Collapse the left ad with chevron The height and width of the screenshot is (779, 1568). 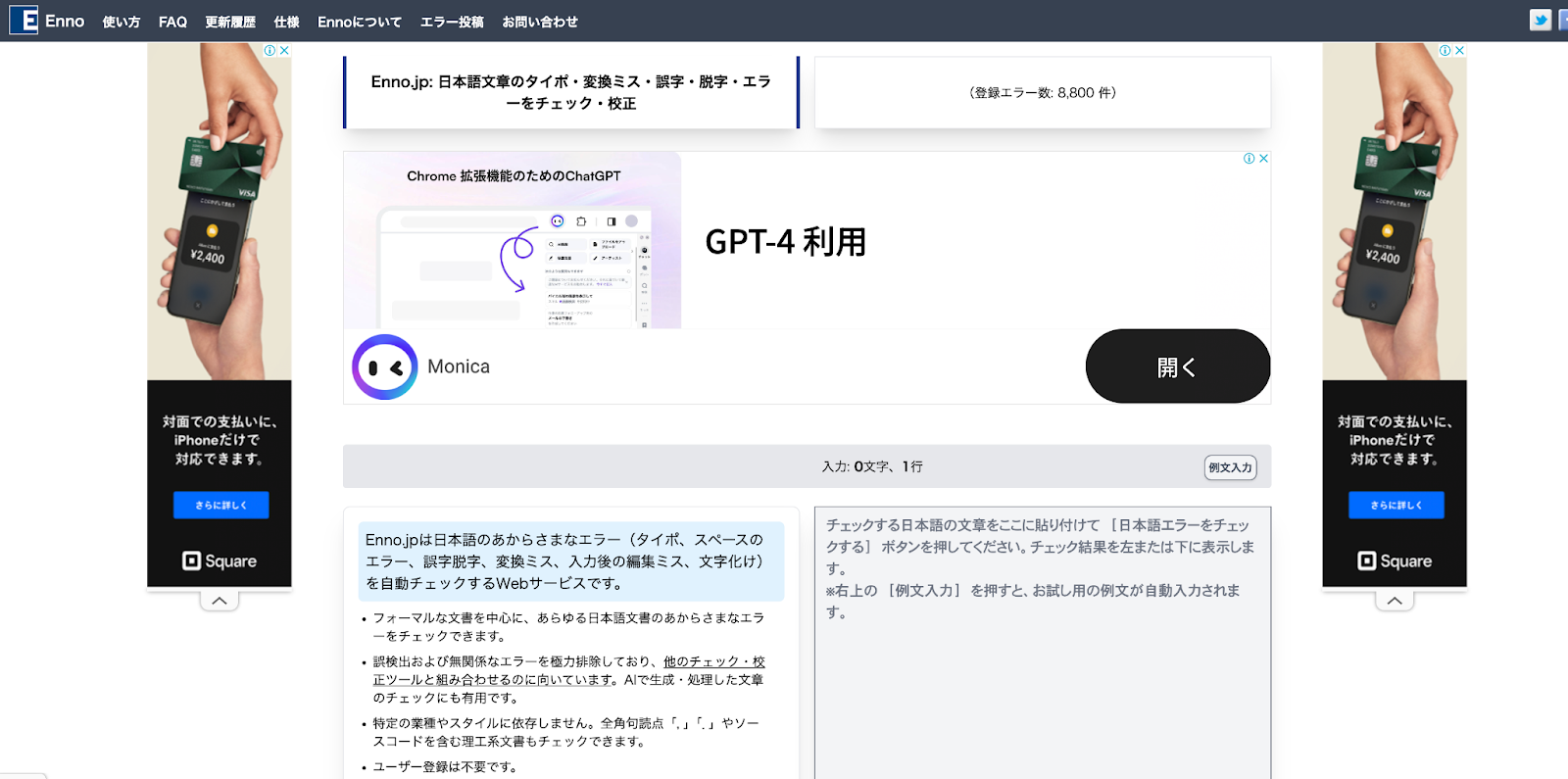tap(220, 601)
